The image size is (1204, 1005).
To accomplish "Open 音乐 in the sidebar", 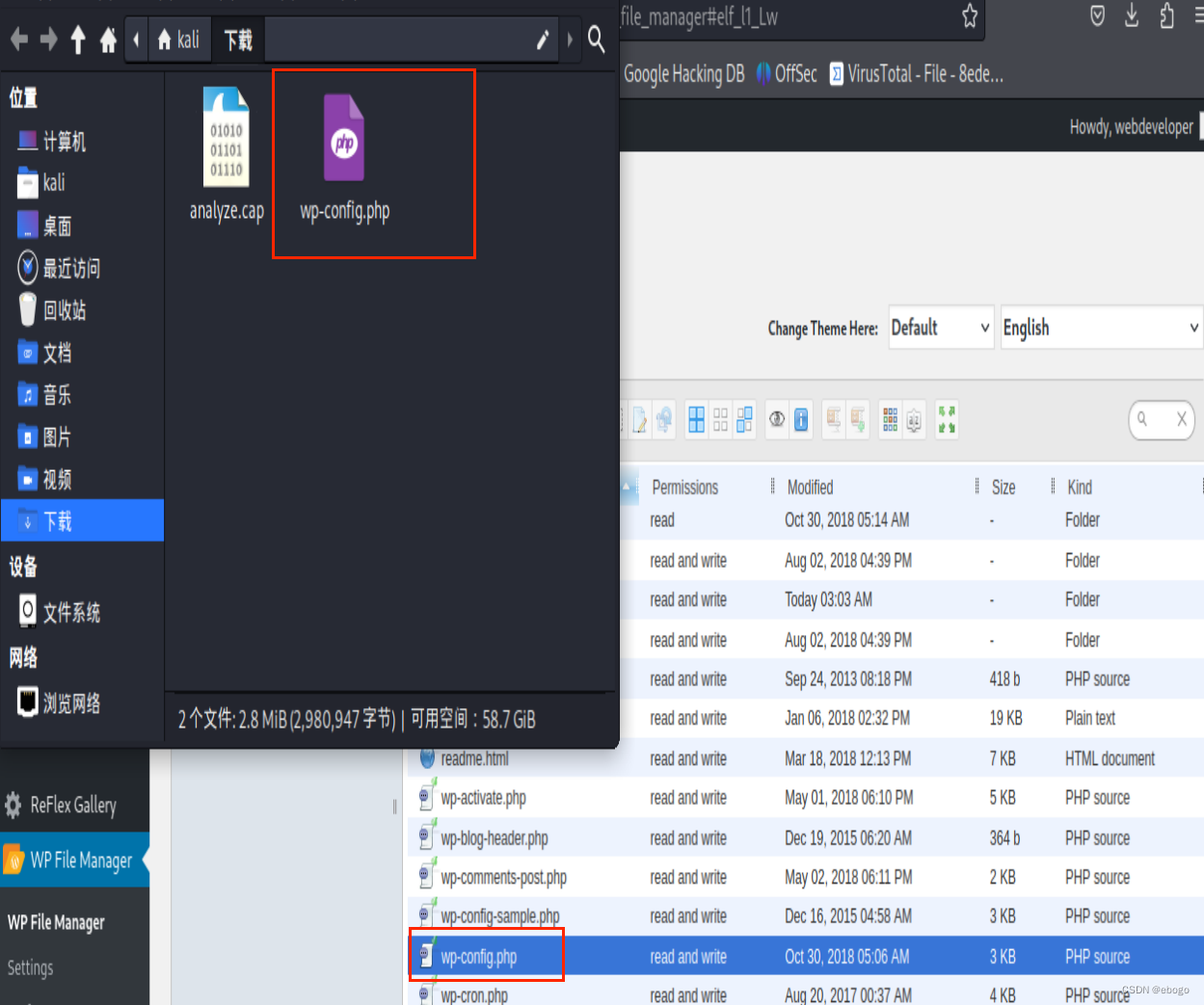I will 44,394.
